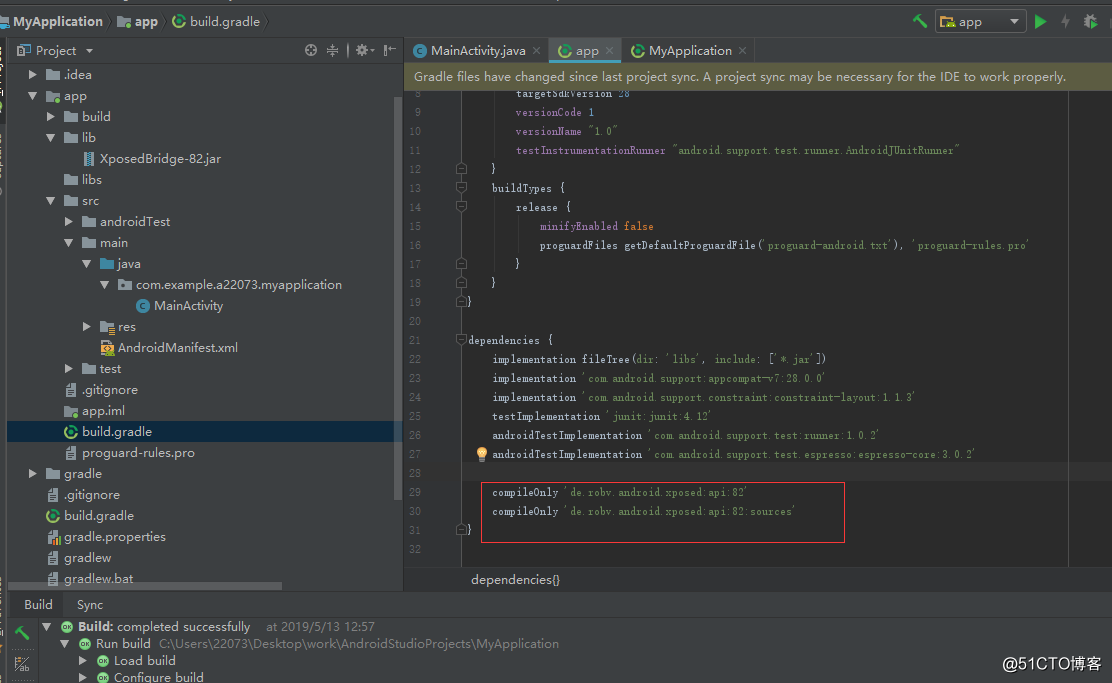Click Collapse All icon in Project panel
Image resolution: width=1112 pixels, height=683 pixels.
(x=332, y=50)
